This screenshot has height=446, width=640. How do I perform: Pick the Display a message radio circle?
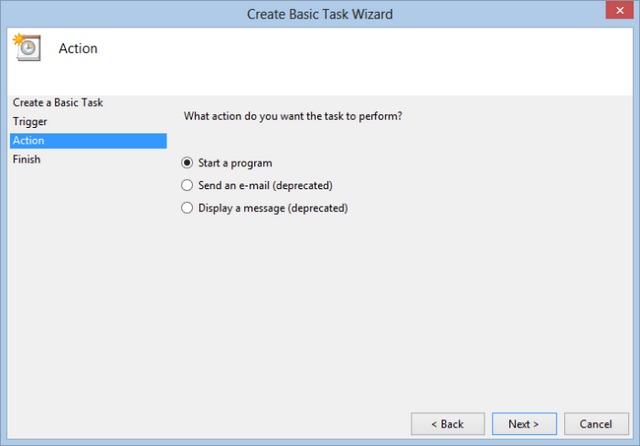pyautogui.click(x=187, y=208)
